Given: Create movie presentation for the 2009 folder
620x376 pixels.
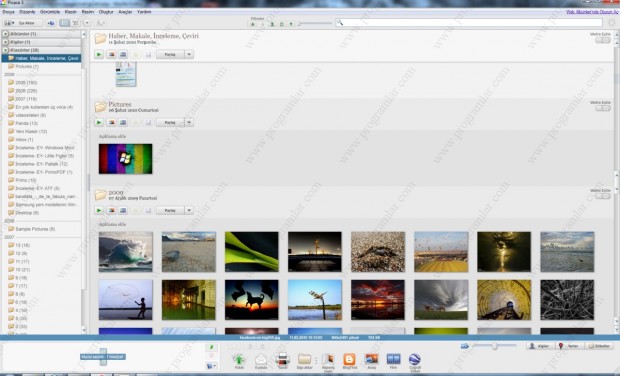Looking at the screenshot, I should point(123,211).
